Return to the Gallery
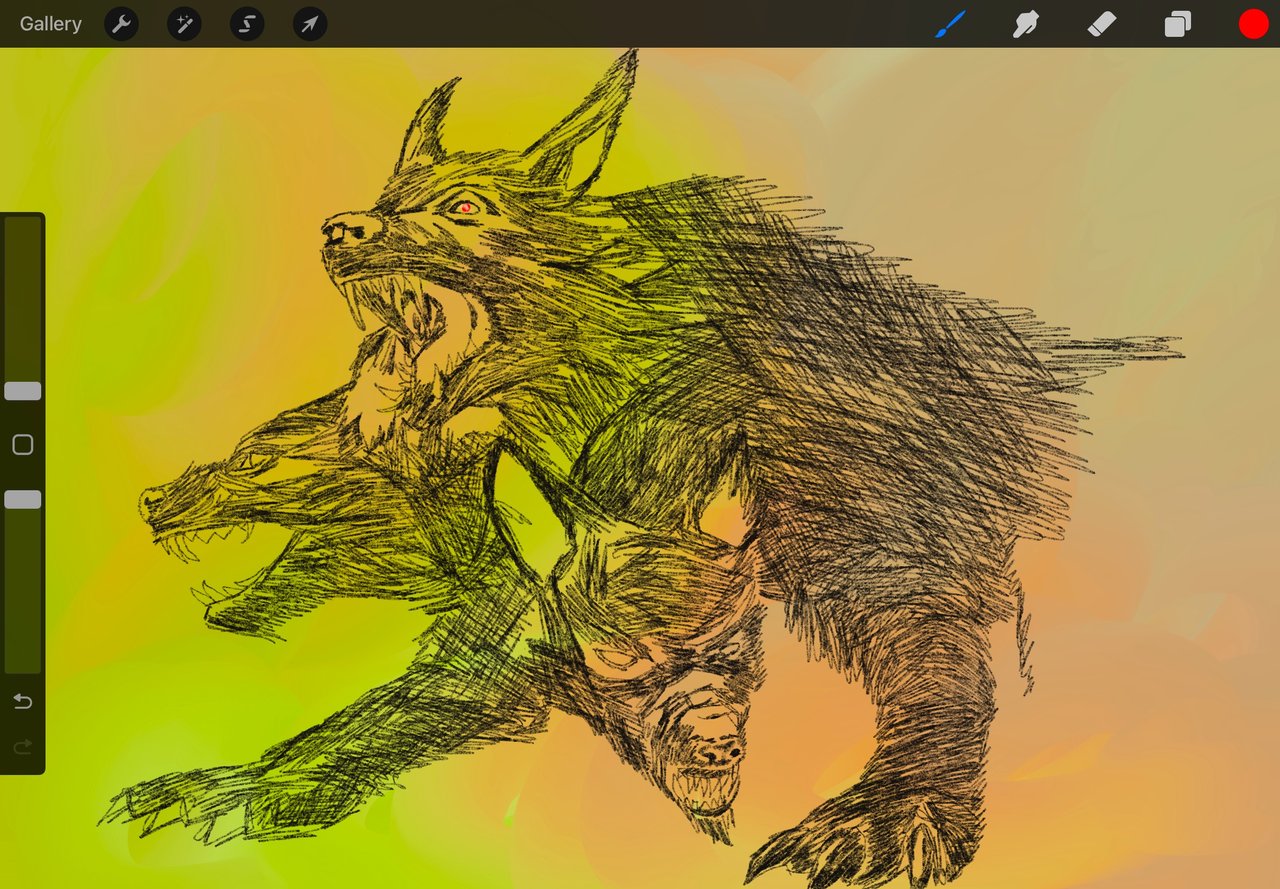 point(51,24)
